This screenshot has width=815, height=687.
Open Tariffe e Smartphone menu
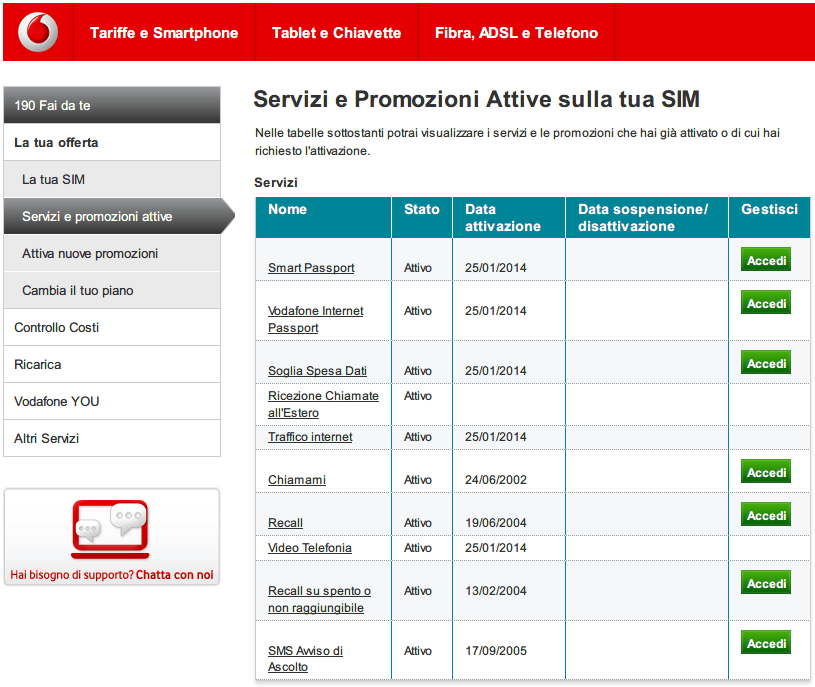point(164,33)
